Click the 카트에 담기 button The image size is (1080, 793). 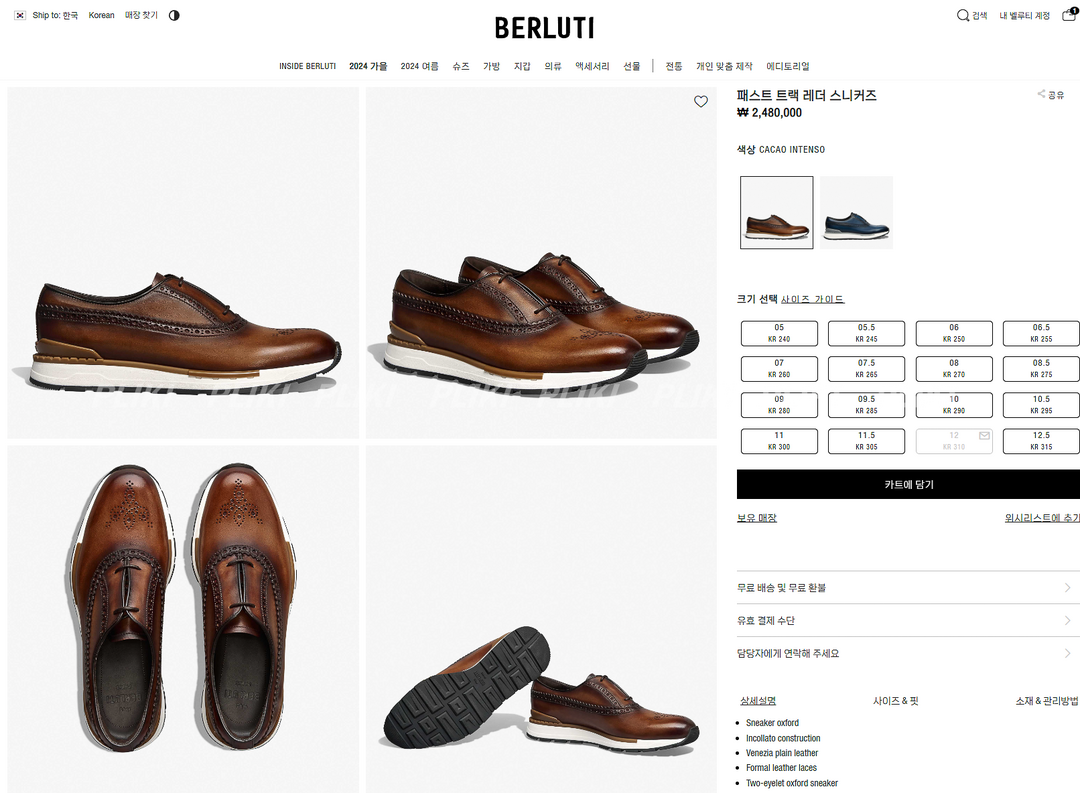pos(908,484)
